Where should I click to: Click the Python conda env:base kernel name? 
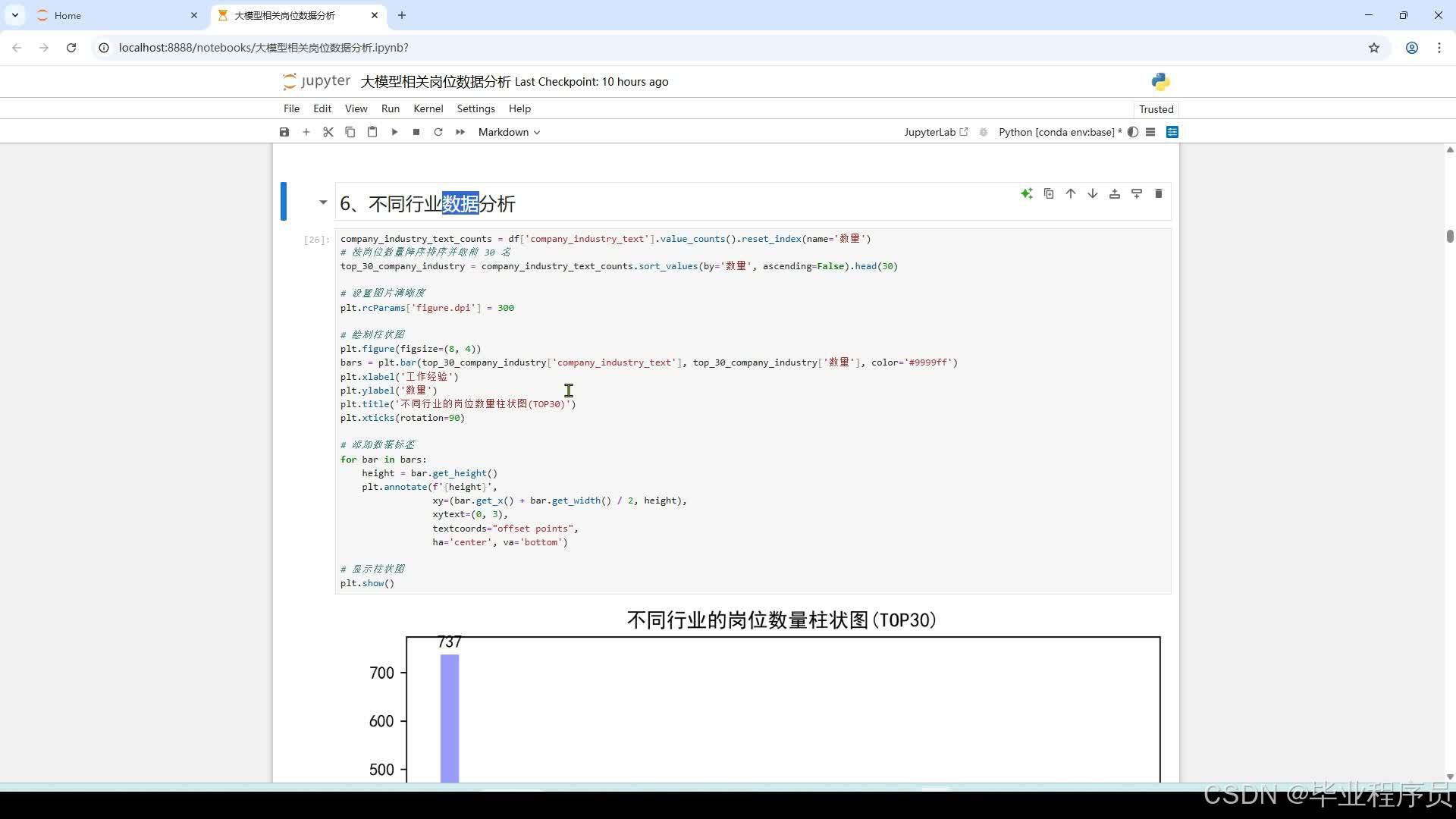pyautogui.click(x=1056, y=132)
